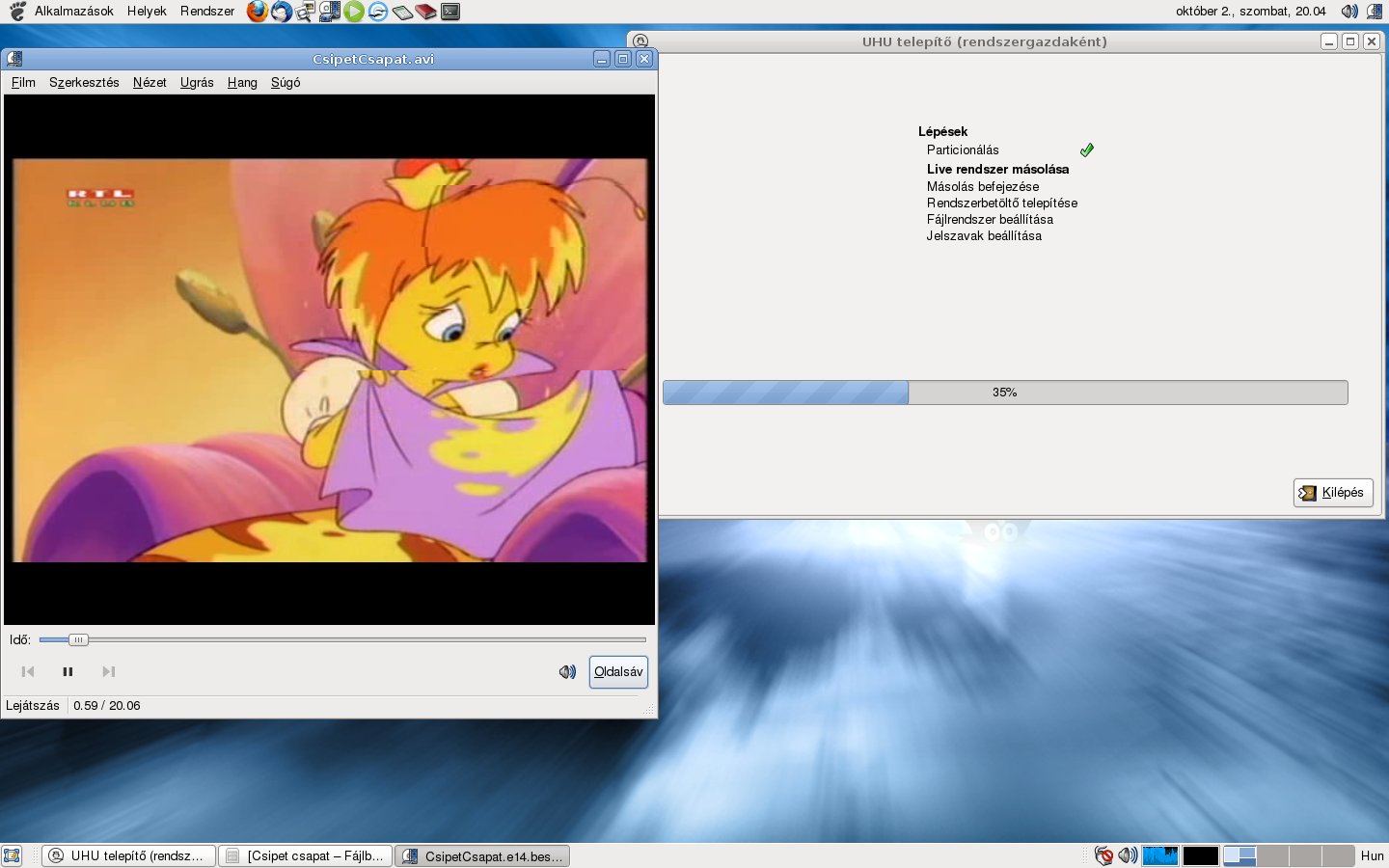Image resolution: width=1389 pixels, height=868 pixels.
Task: Switch to the last workspace
Action: [x=1338, y=855]
